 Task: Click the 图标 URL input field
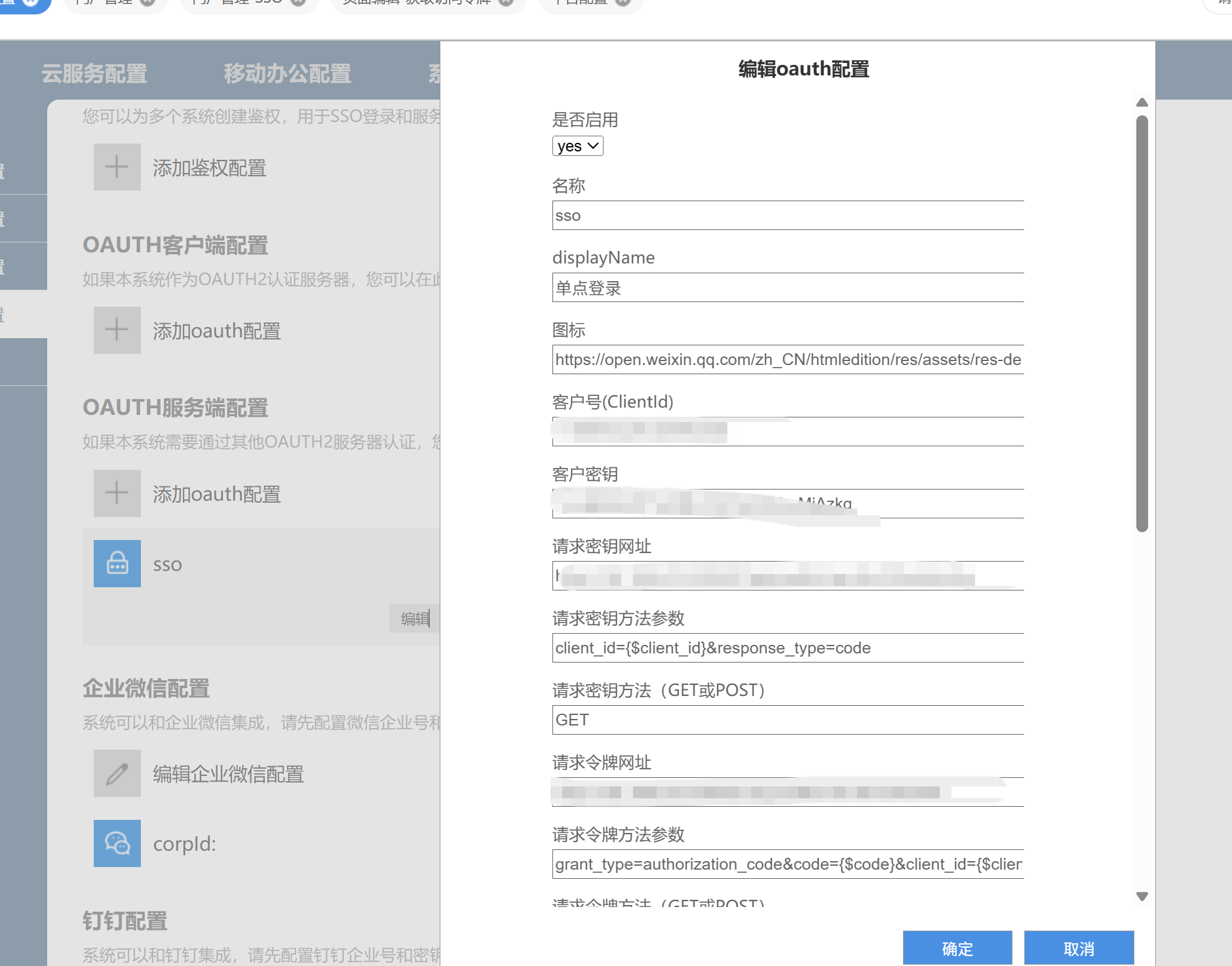(788, 360)
